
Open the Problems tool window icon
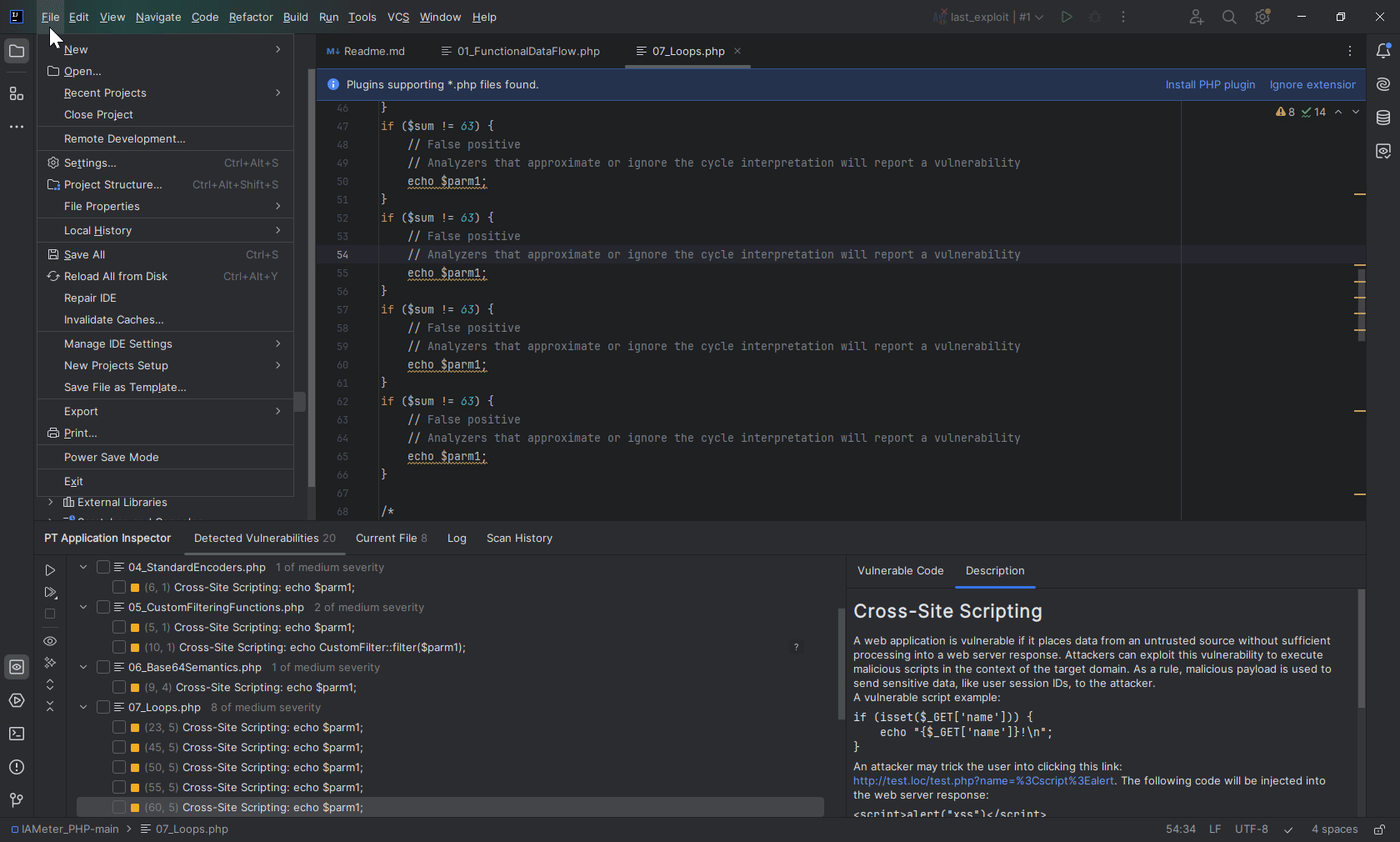[x=17, y=767]
